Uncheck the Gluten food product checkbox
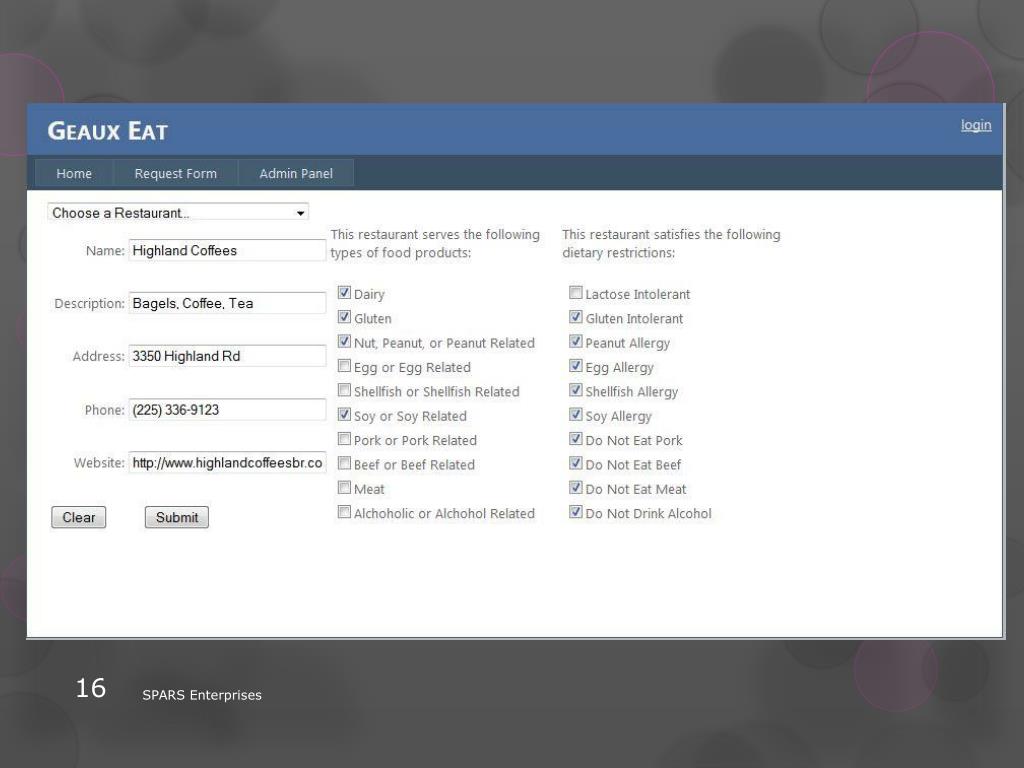Screen dimensions: 1024x768 click(344, 317)
